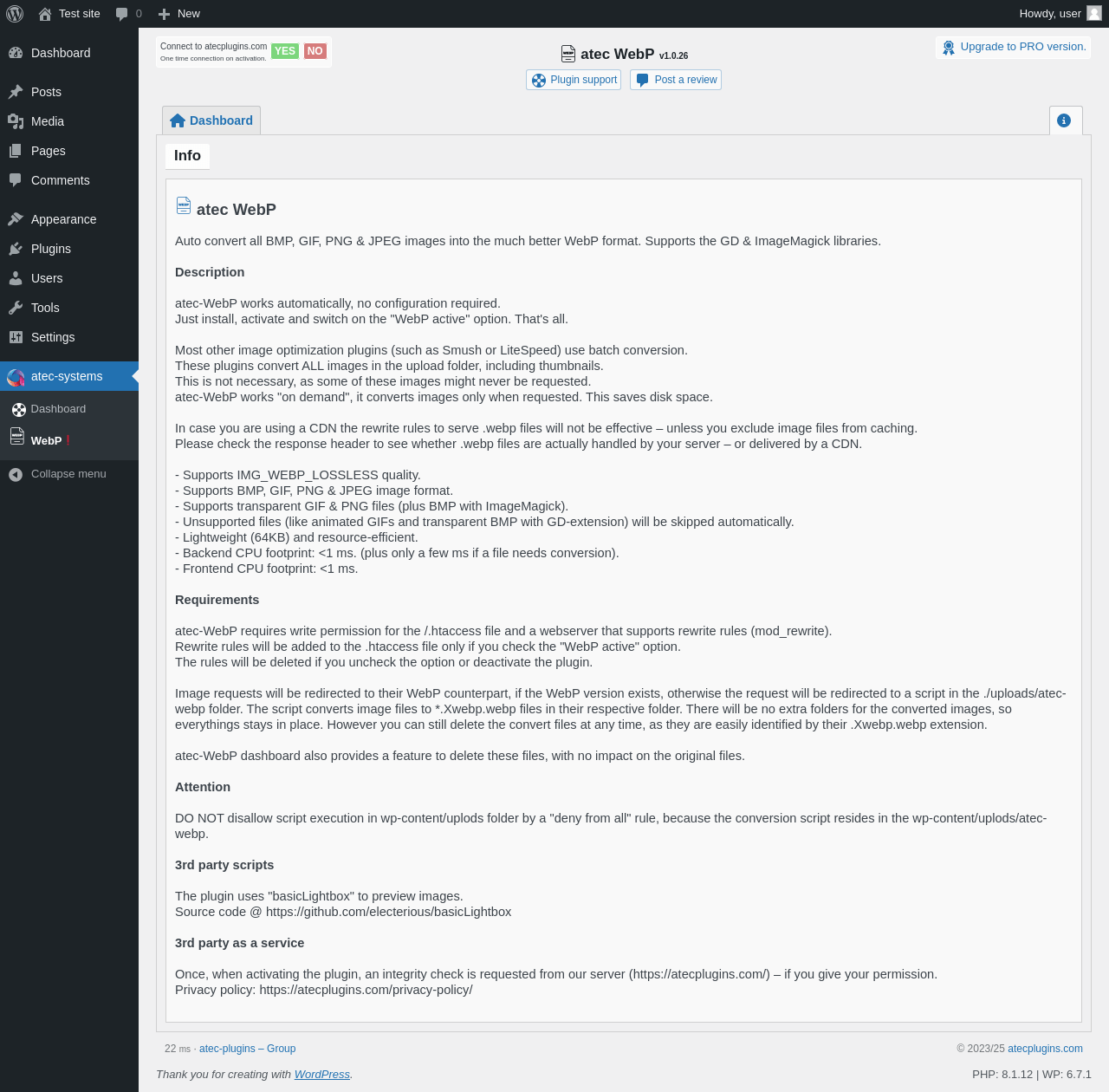The width and height of the screenshot is (1109, 1092).
Task: Click the privacy policy URL text
Action: tap(366, 990)
